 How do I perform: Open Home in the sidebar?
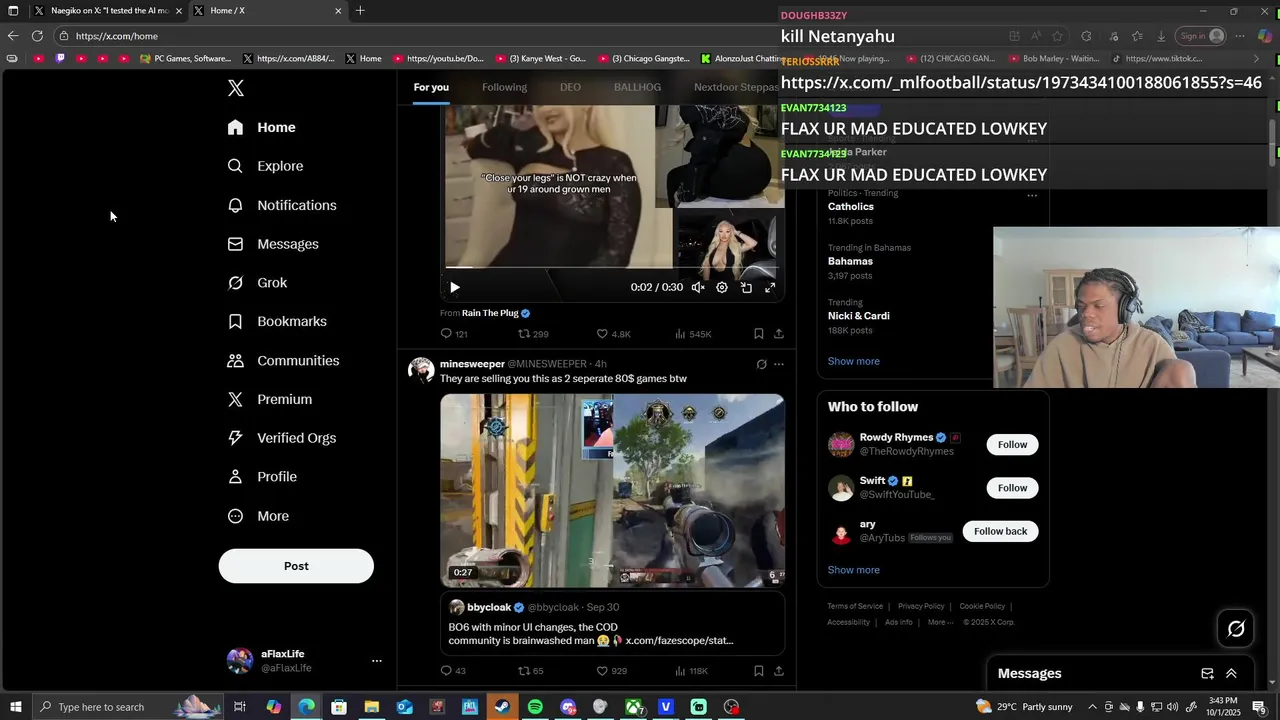pos(261,127)
